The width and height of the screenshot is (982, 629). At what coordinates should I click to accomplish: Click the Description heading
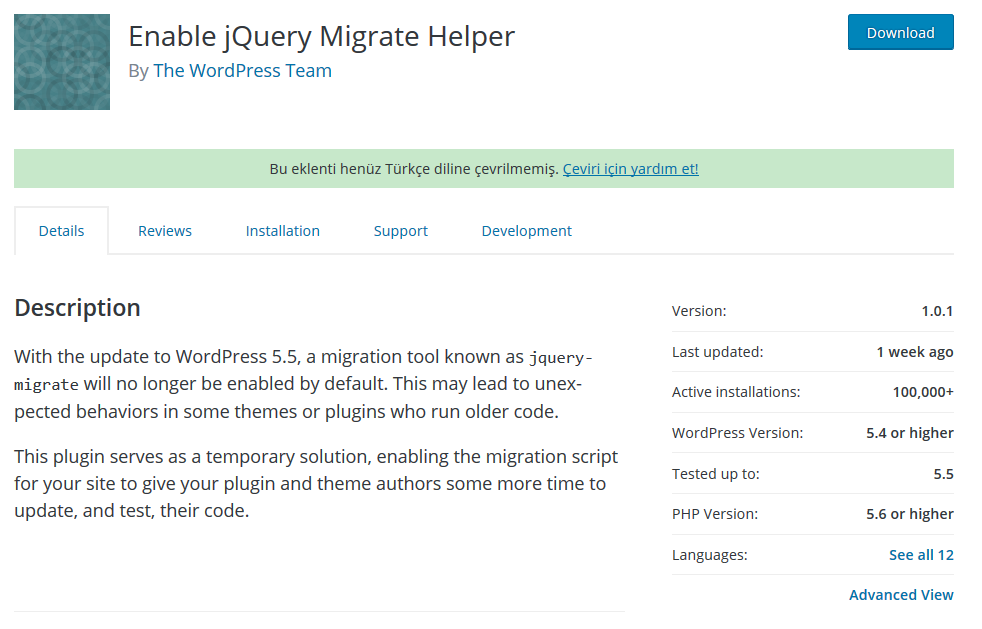click(x=77, y=308)
